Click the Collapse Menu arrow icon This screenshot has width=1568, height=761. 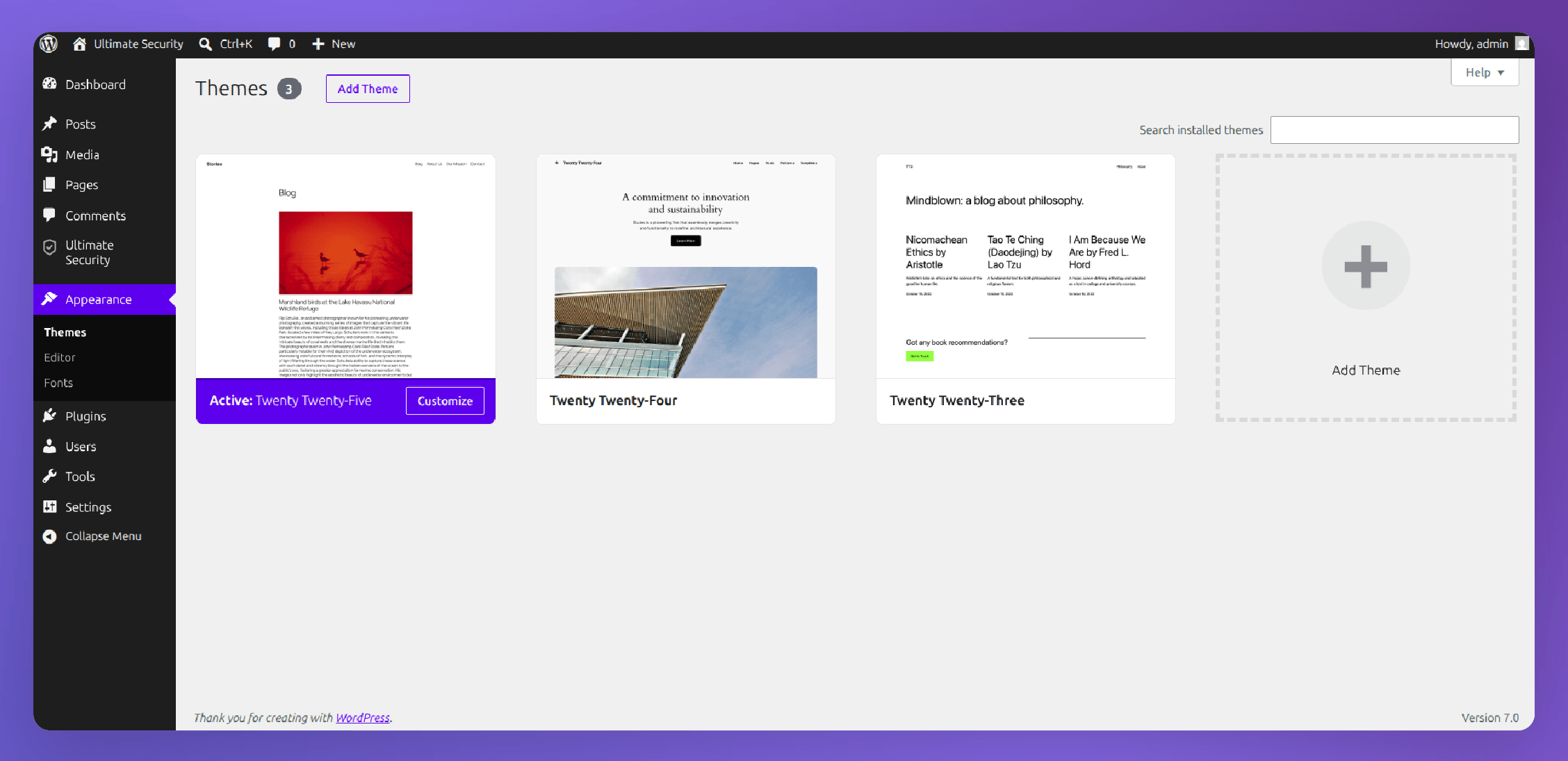tap(49, 537)
